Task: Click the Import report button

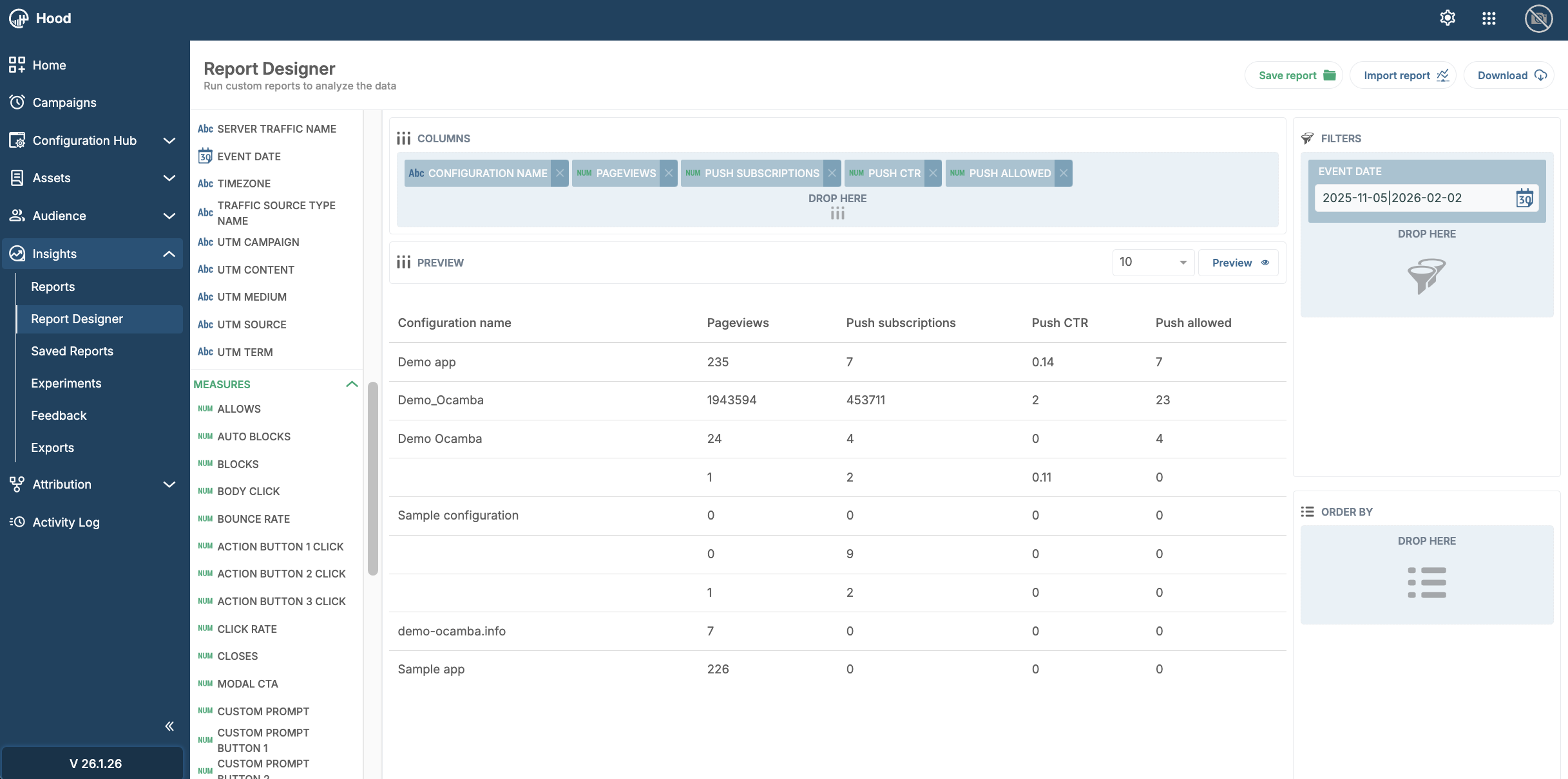Action: [x=1403, y=75]
